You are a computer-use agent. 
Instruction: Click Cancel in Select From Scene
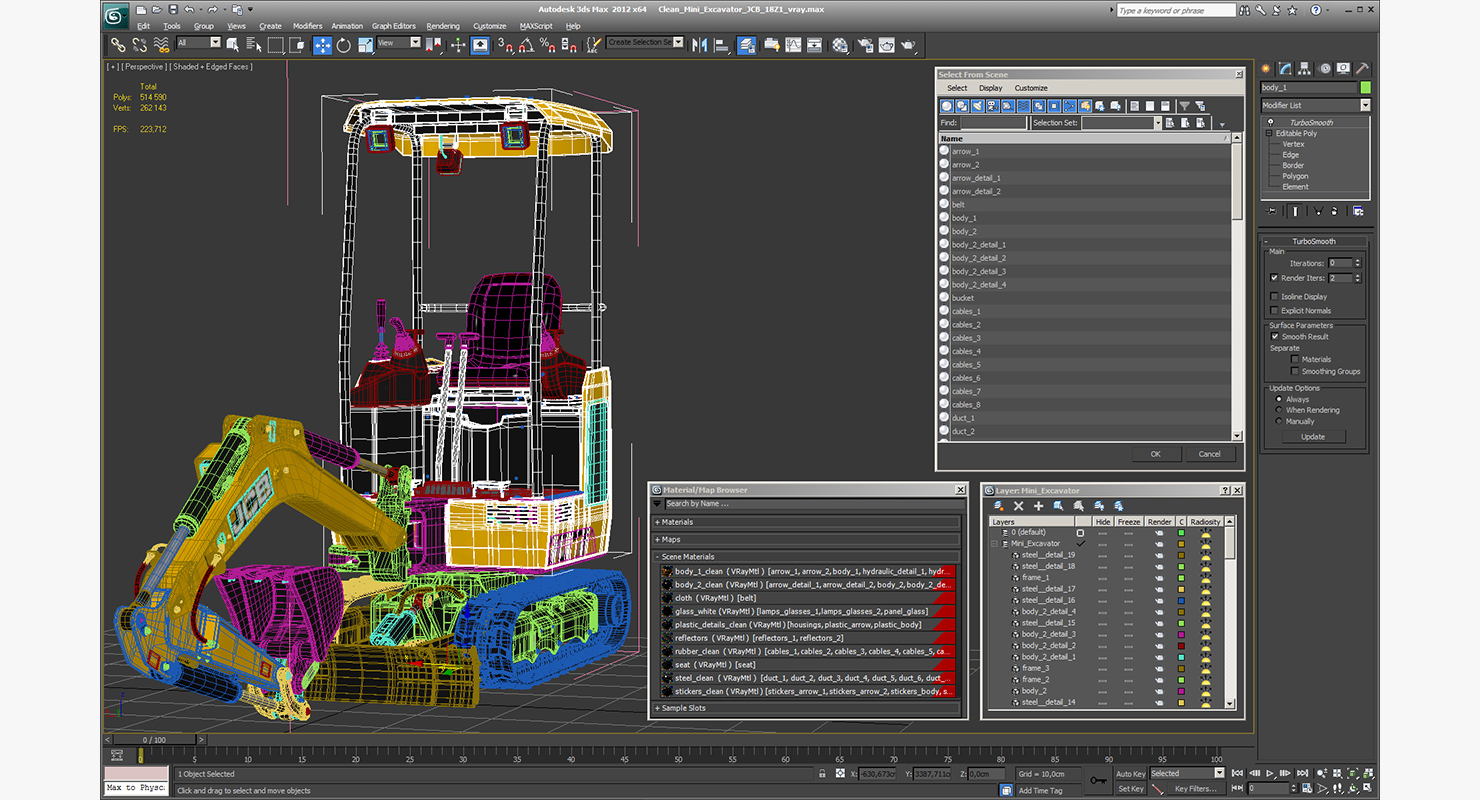(1209, 454)
